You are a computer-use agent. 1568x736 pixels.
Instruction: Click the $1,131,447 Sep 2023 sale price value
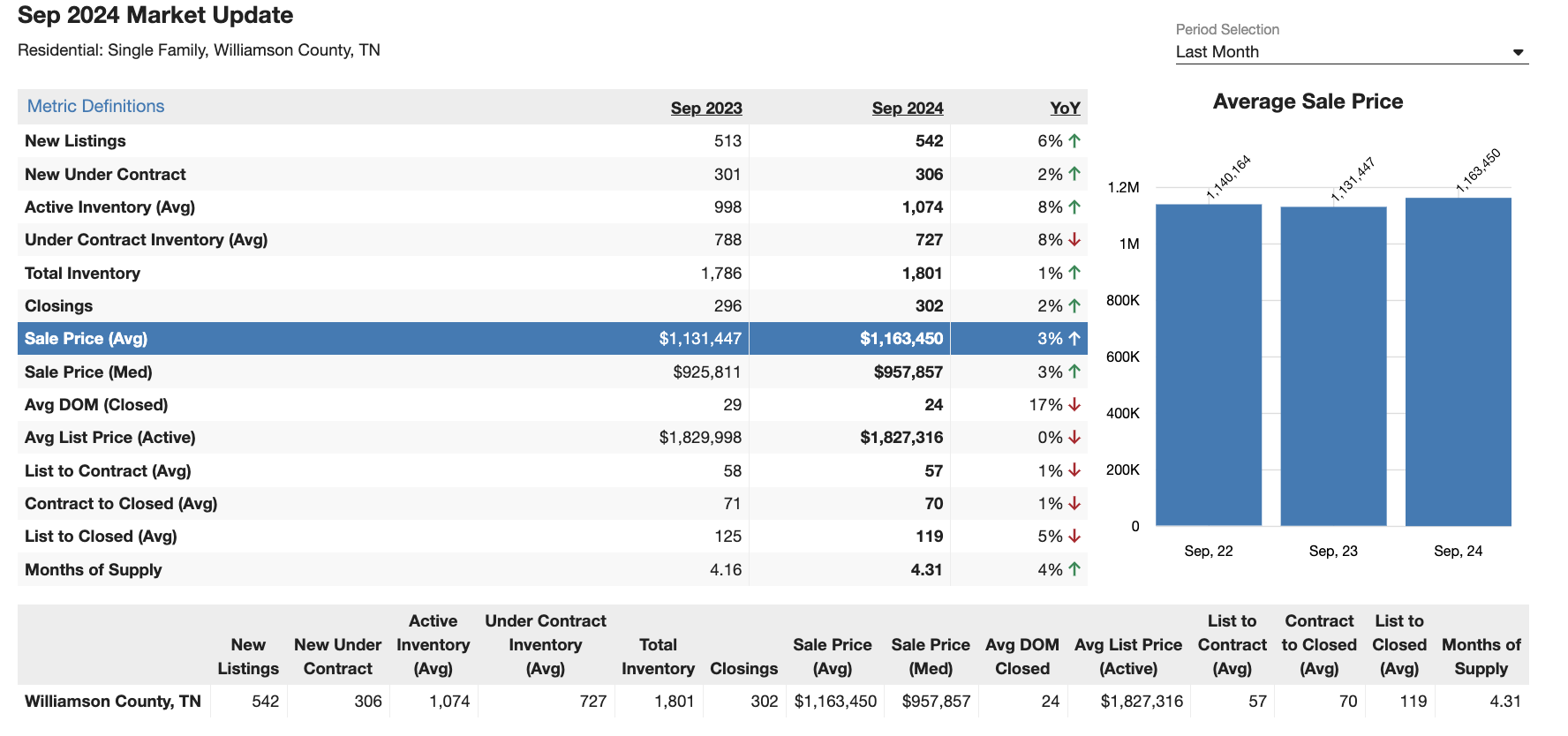(700, 339)
